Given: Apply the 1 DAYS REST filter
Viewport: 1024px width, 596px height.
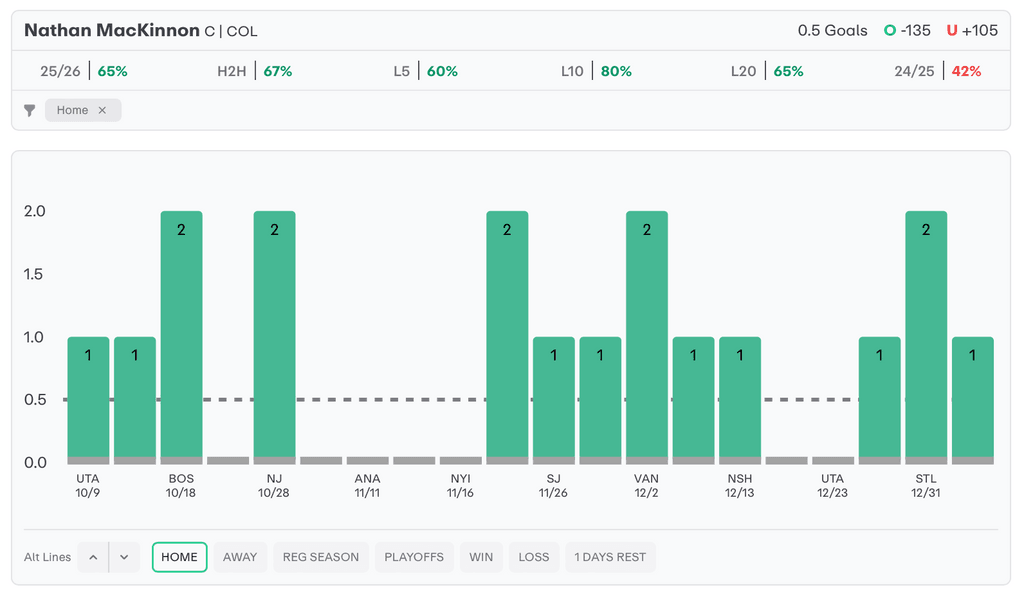Looking at the screenshot, I should [x=610, y=557].
